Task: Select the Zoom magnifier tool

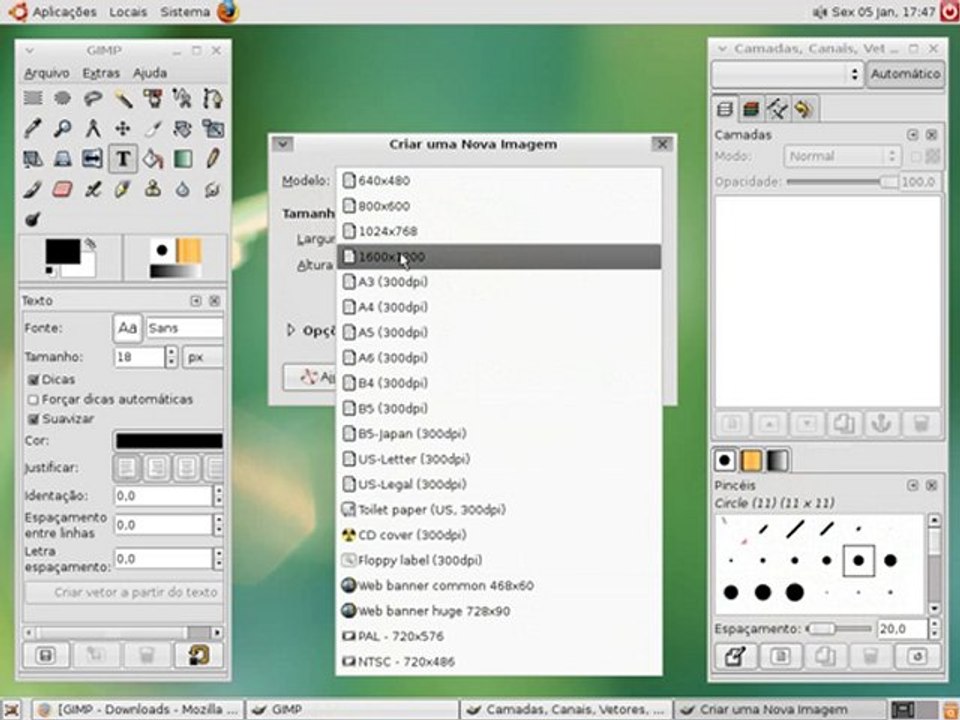Action: (x=62, y=129)
